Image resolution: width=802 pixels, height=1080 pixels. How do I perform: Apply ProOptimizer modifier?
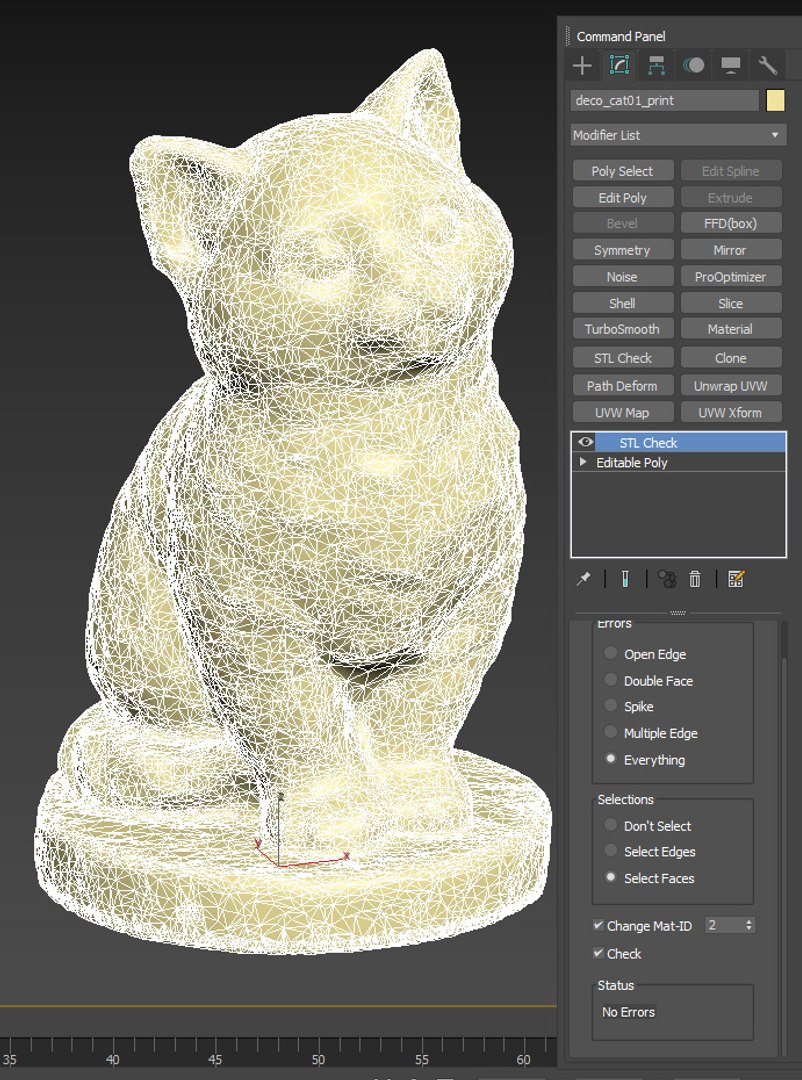click(x=730, y=277)
